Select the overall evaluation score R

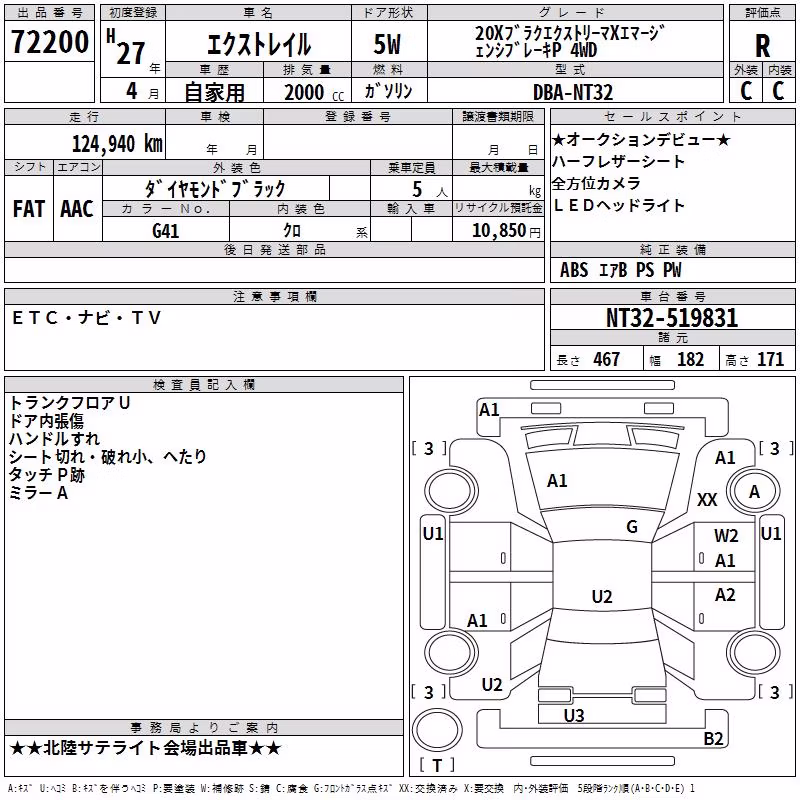pyautogui.click(x=763, y=46)
